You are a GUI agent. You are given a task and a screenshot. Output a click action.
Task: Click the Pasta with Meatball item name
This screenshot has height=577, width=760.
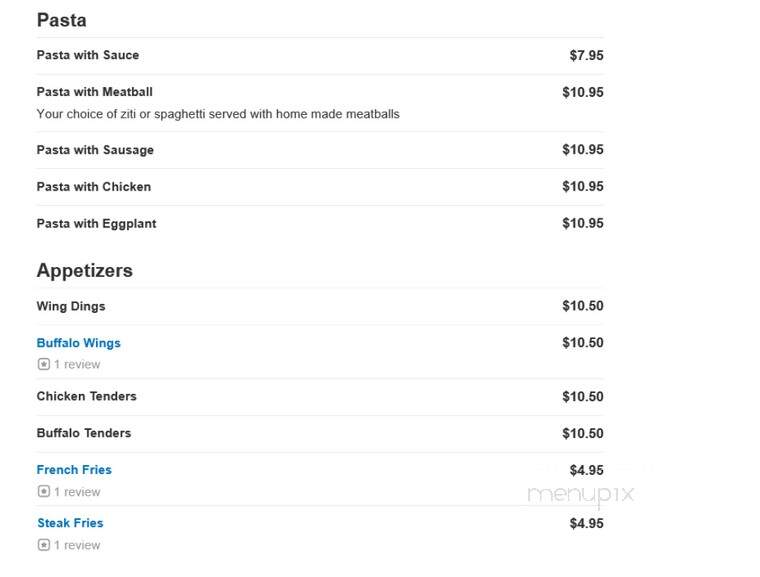point(95,92)
